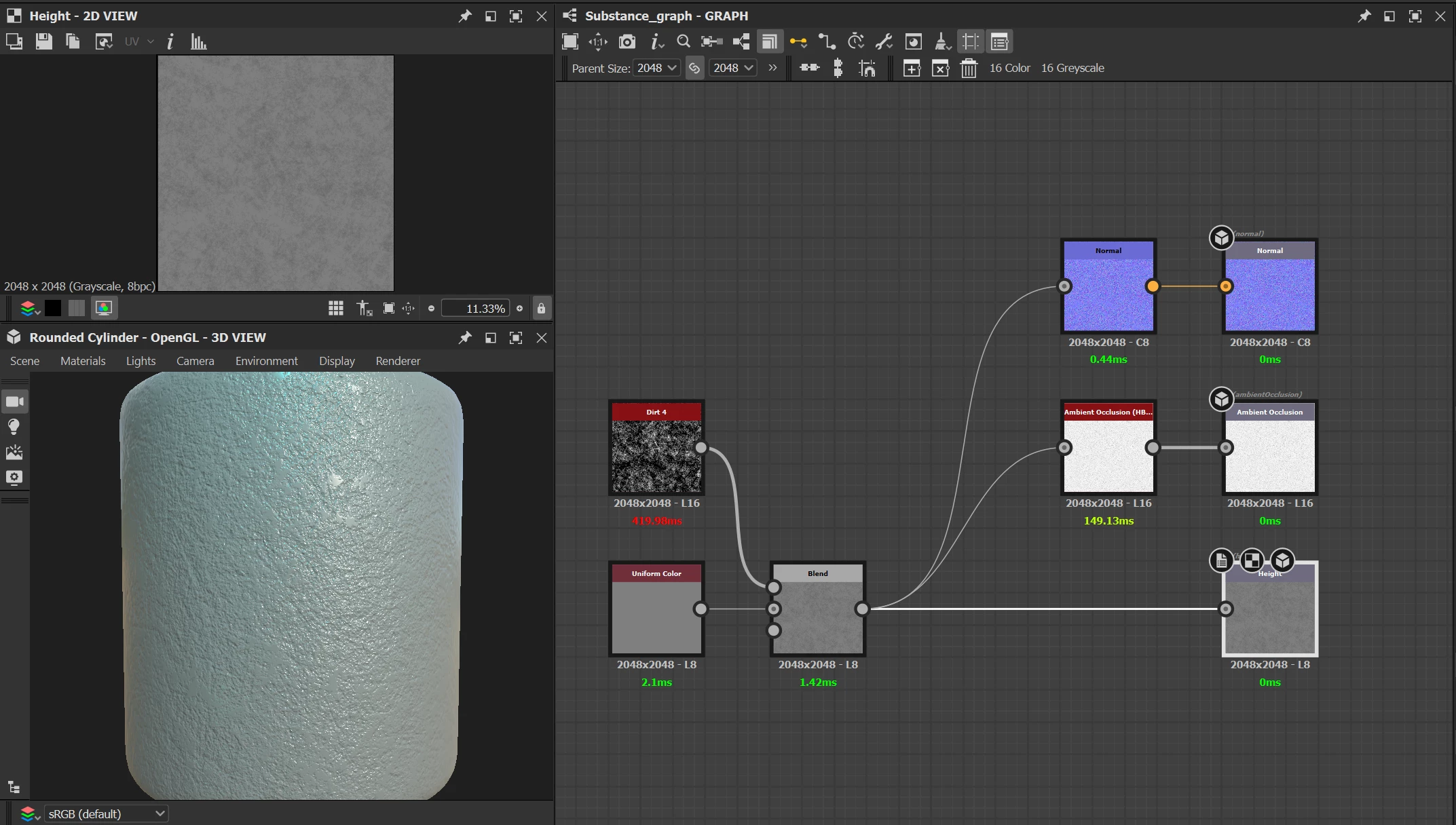
Task: Expand the sRGB (default) color space dropdown
Action: [x=106, y=813]
